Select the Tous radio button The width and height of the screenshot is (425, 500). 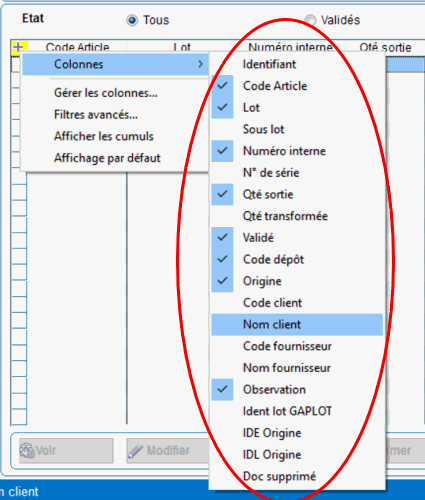[x=132, y=21]
